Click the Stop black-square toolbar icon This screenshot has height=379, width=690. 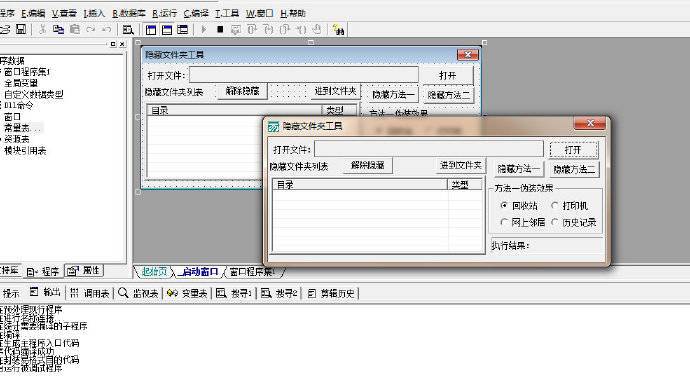pos(220,29)
